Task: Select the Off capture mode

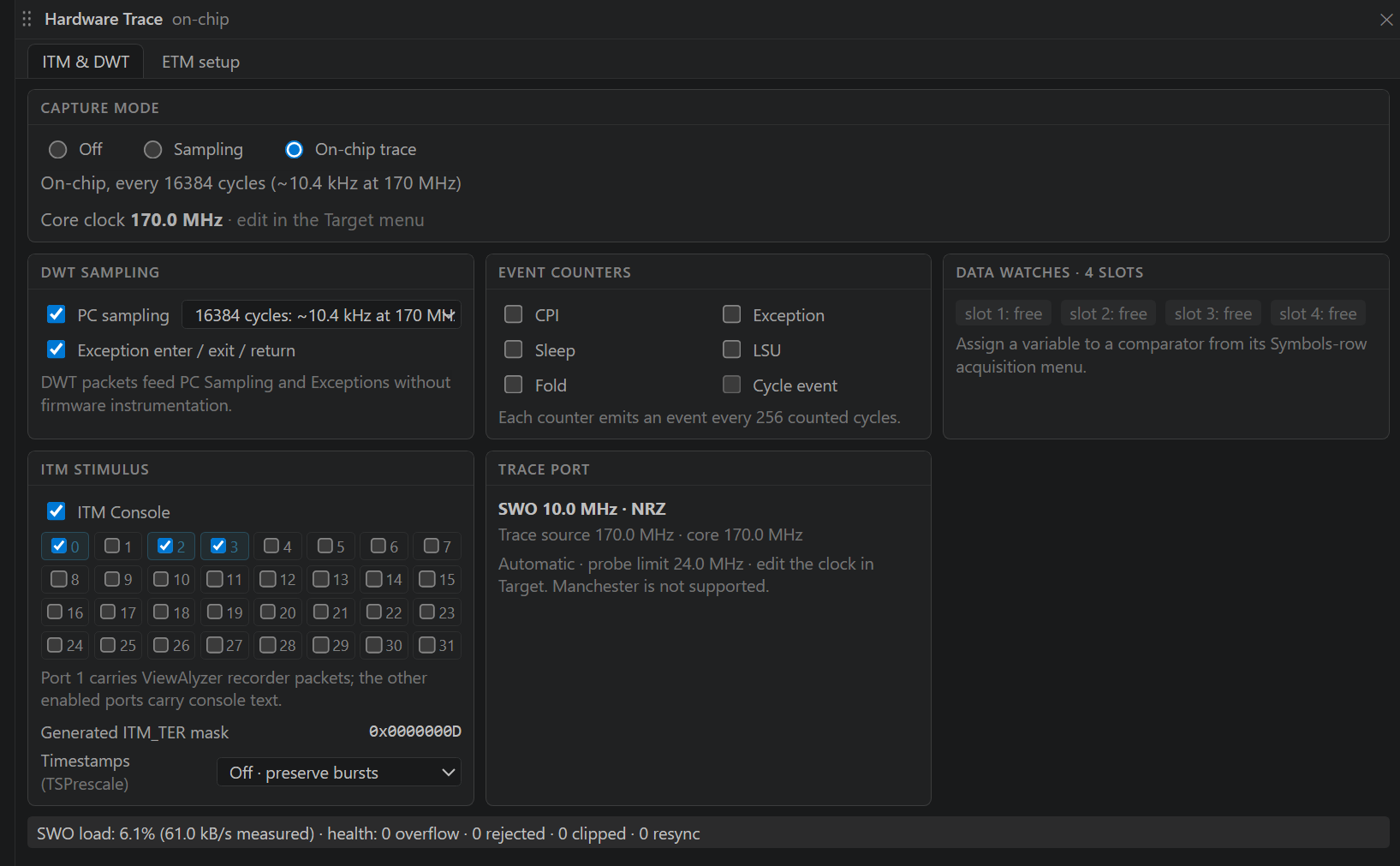Action: tap(57, 150)
